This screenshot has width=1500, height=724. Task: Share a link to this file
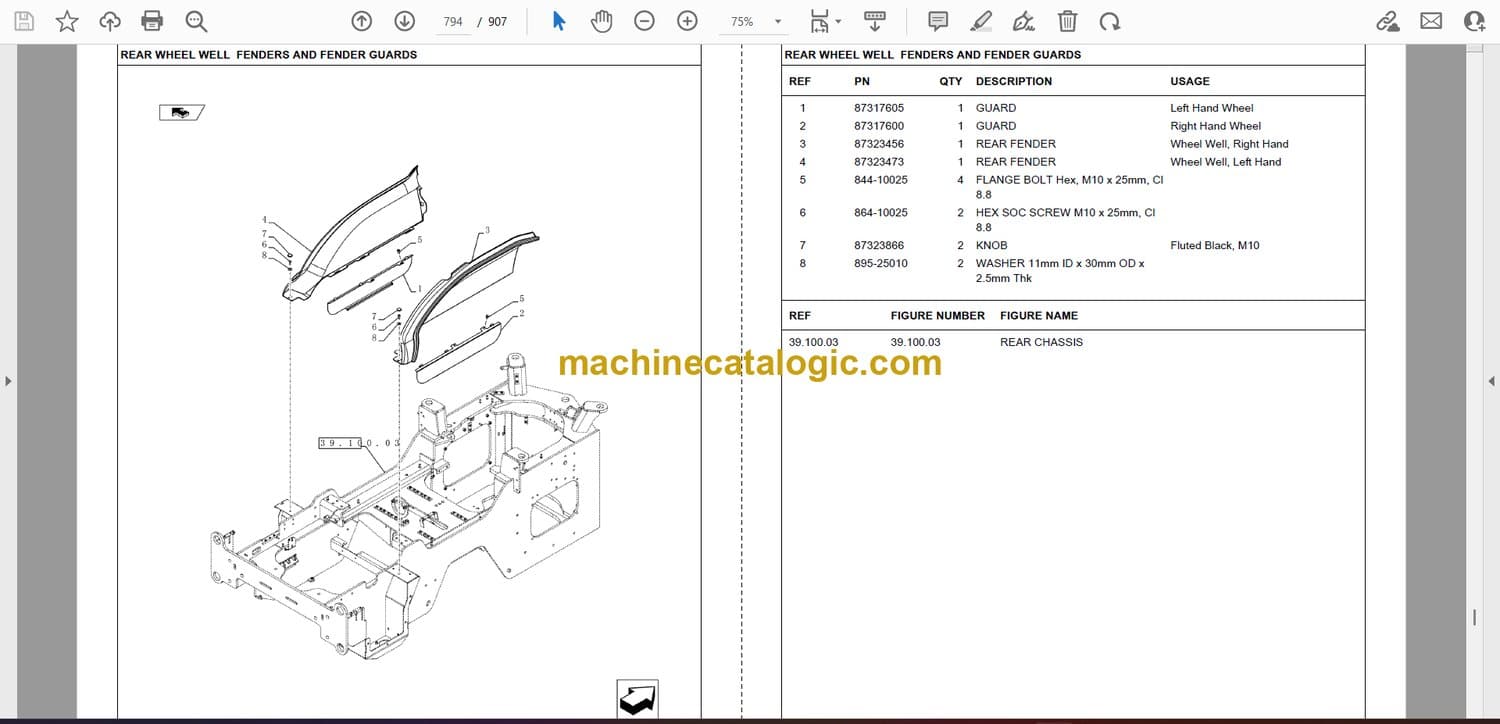[1387, 21]
